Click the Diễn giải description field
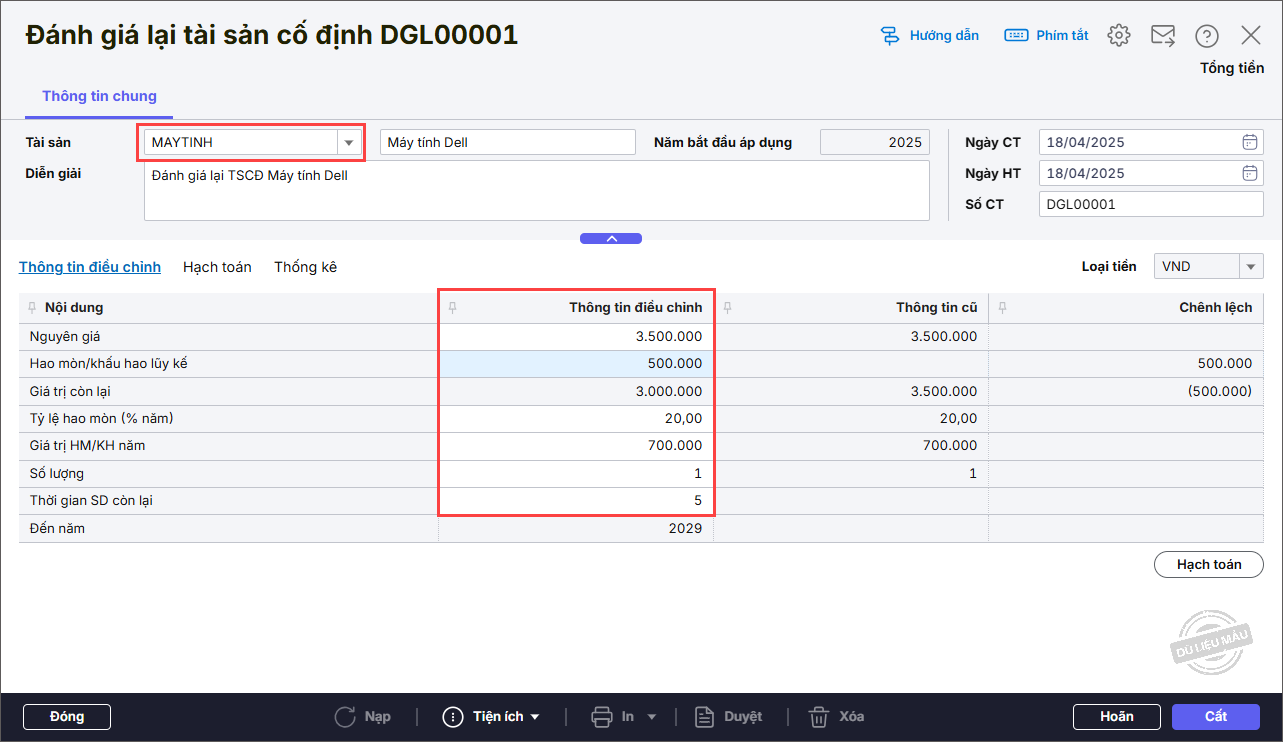This screenshot has width=1283, height=742. click(536, 190)
